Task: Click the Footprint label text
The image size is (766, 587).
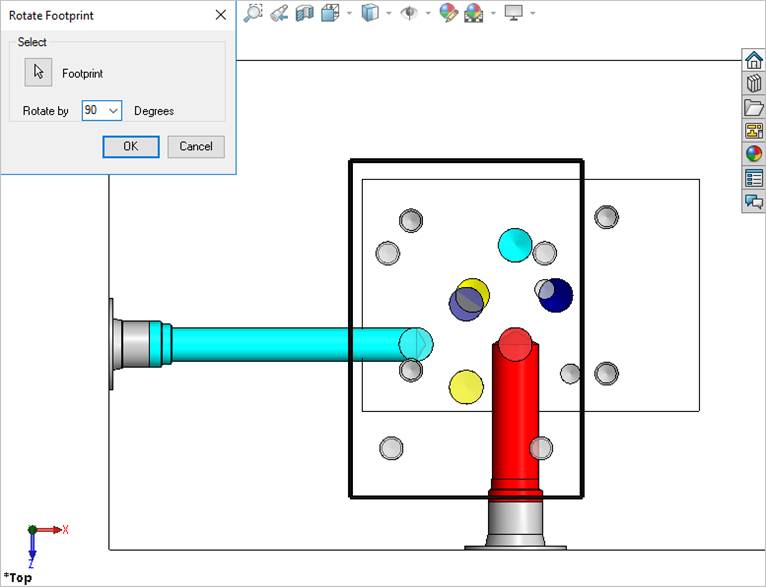Action: pyautogui.click(x=83, y=74)
